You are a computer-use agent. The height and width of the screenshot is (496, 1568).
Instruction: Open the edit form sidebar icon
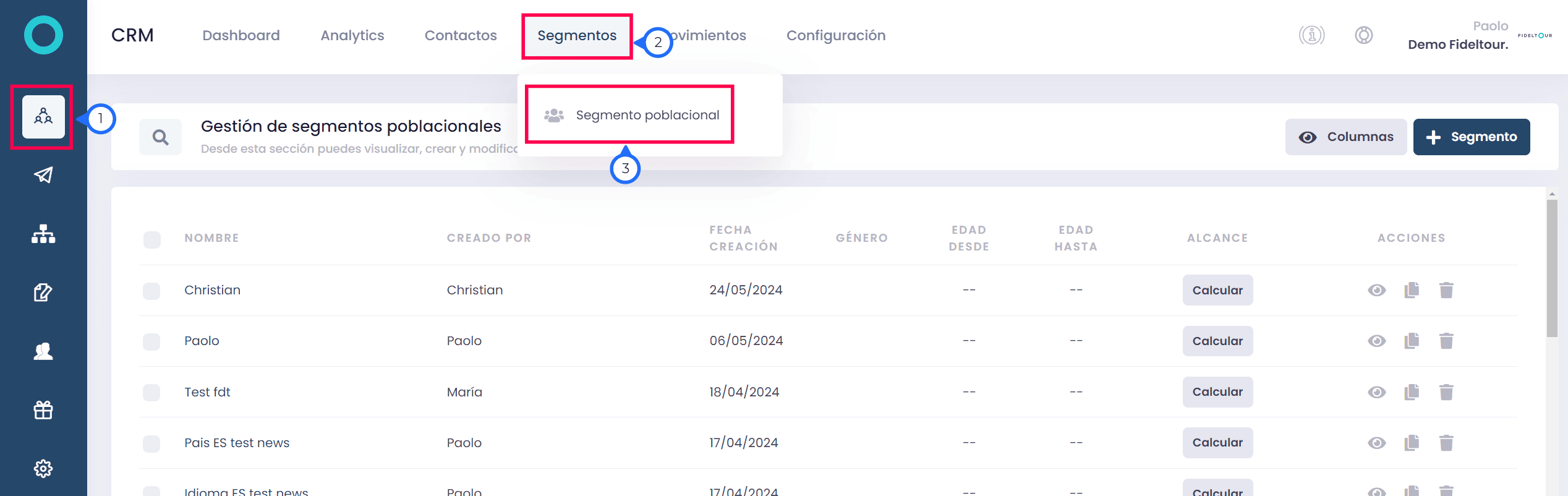click(43, 292)
